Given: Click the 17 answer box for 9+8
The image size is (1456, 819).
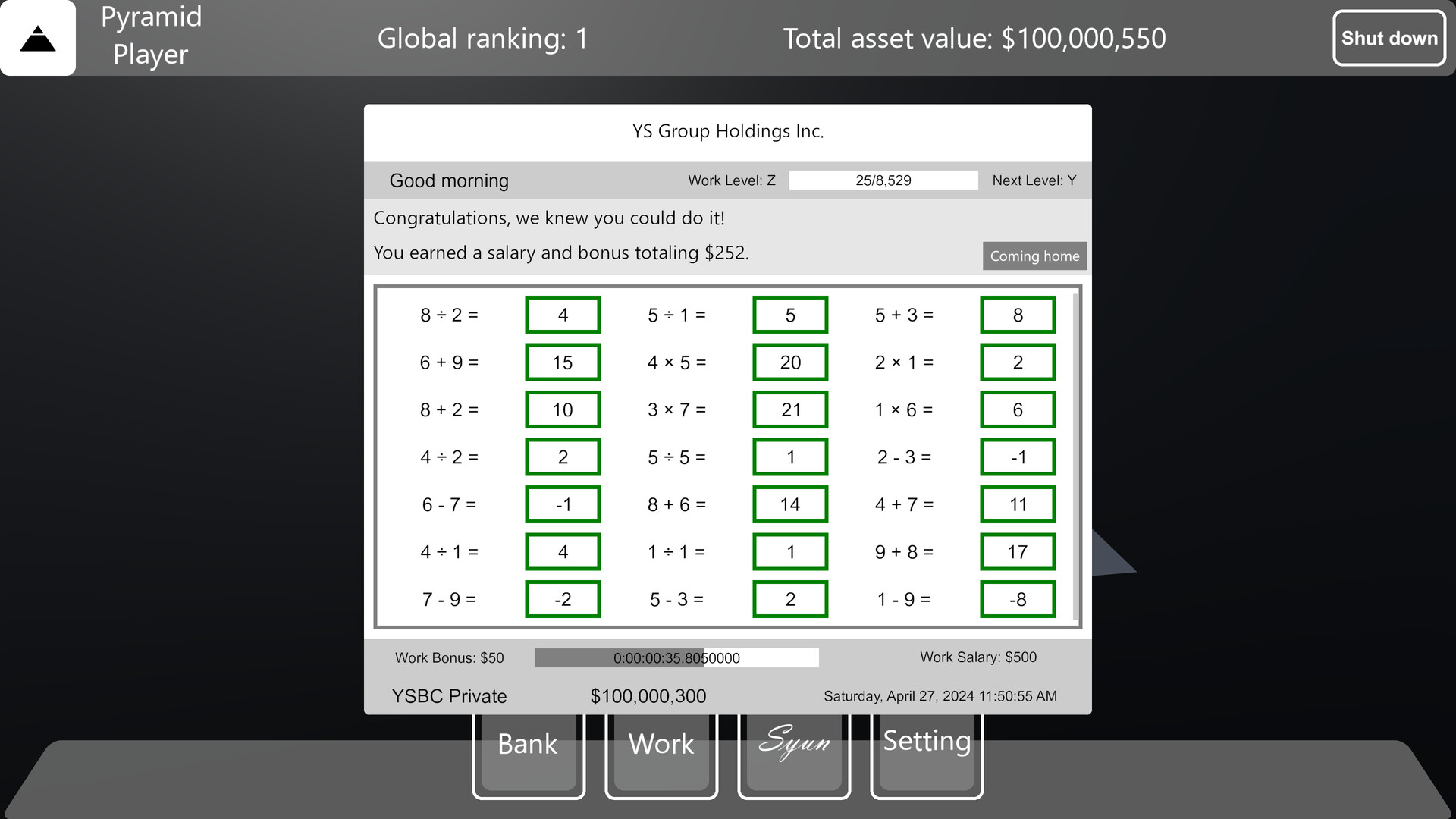Looking at the screenshot, I should (x=1018, y=551).
